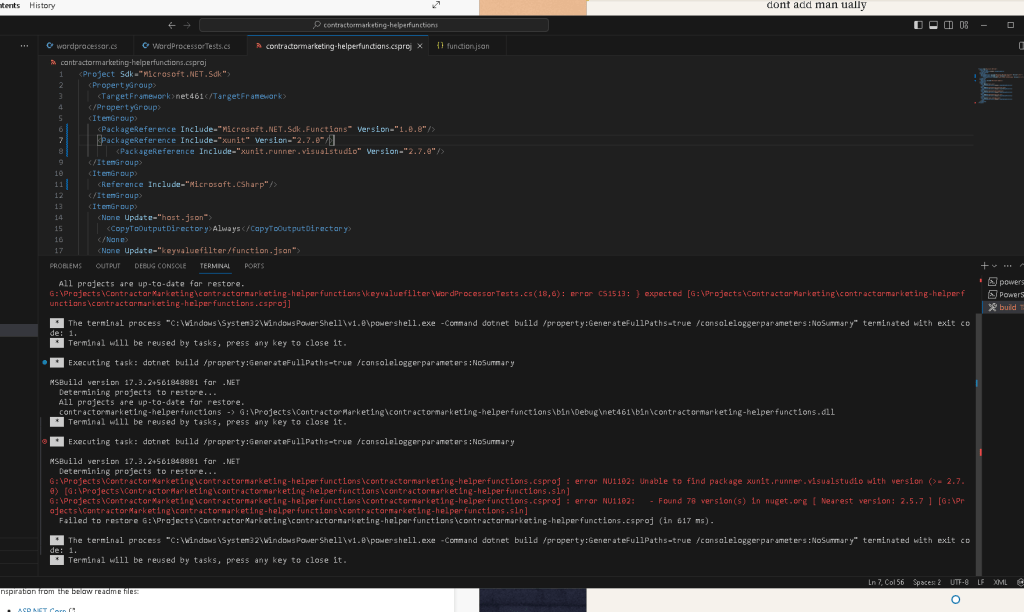Viewport: 1024px width, 612px height.
Task: Click the Project Sdk Microsoft.NET.Sdk line
Action: tap(155, 74)
